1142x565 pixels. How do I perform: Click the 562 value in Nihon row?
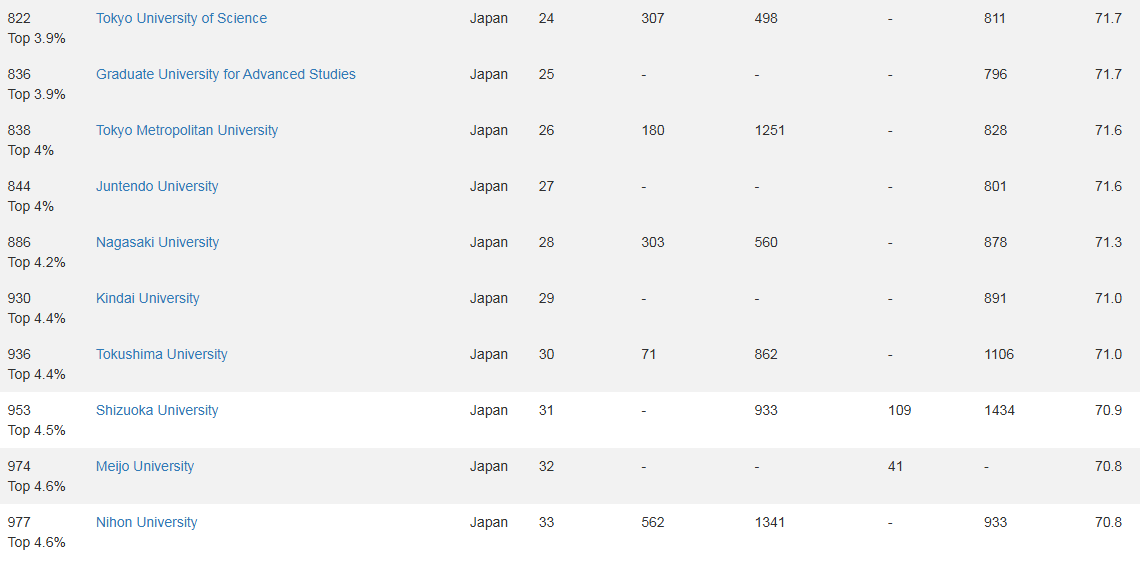pyautogui.click(x=652, y=522)
